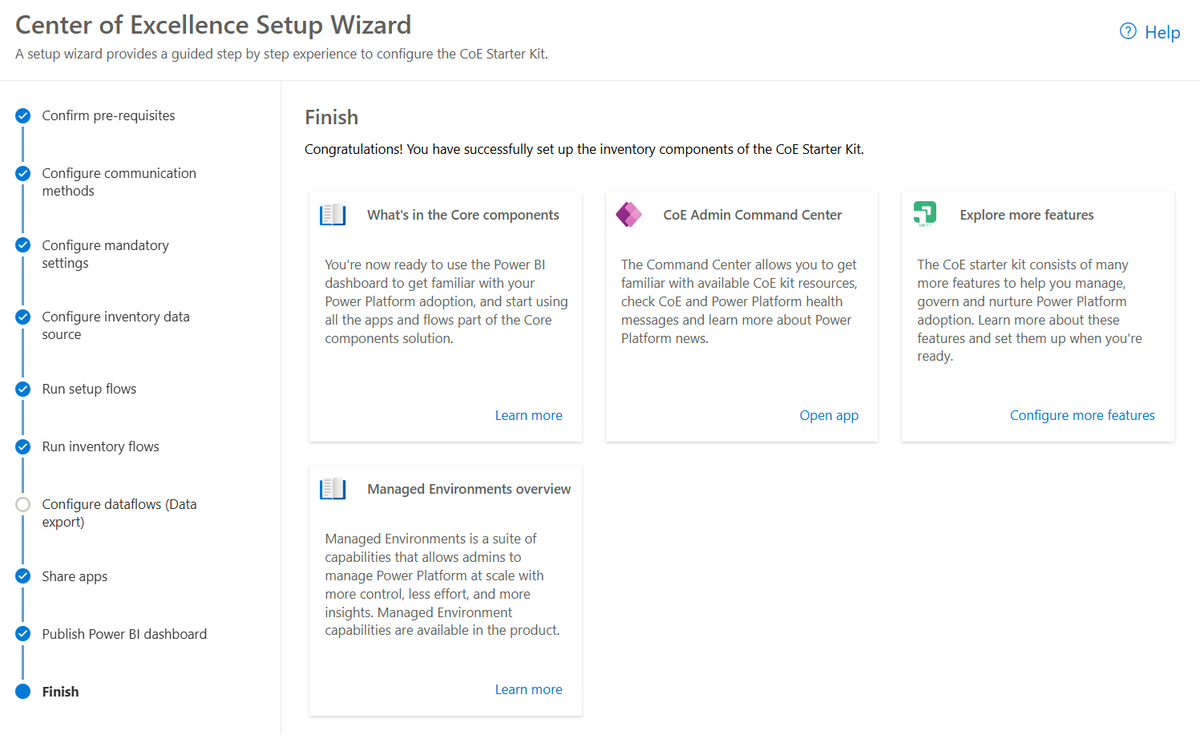Select the filled Finish step circle

click(x=23, y=692)
